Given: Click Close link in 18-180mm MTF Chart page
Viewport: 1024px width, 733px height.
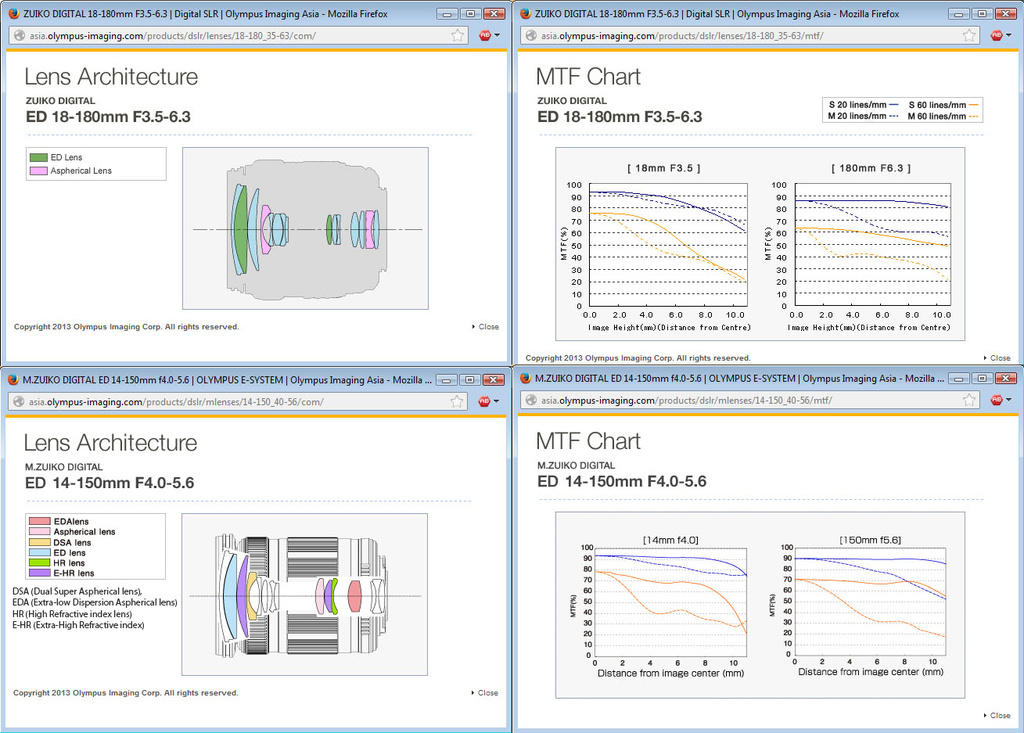Looking at the screenshot, I should point(997,358).
